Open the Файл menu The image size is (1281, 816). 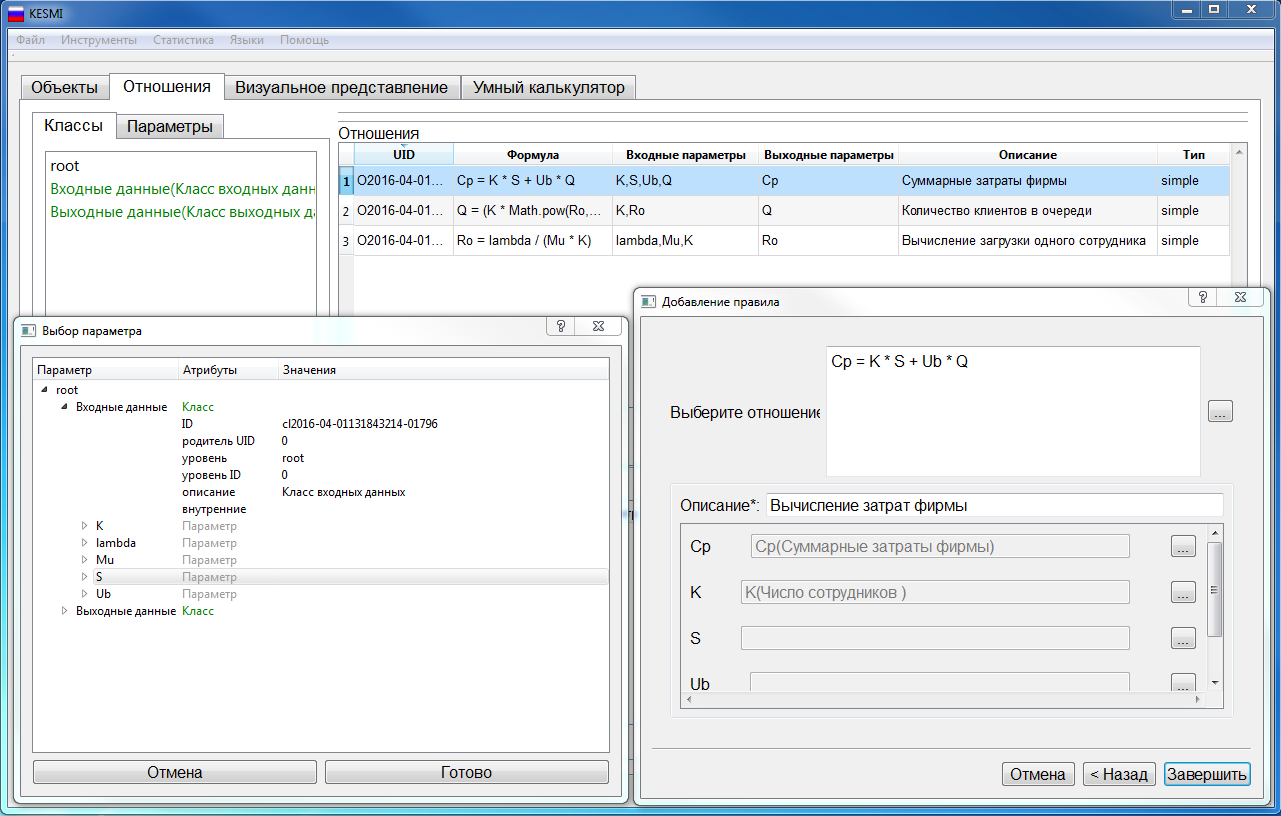click(x=31, y=40)
